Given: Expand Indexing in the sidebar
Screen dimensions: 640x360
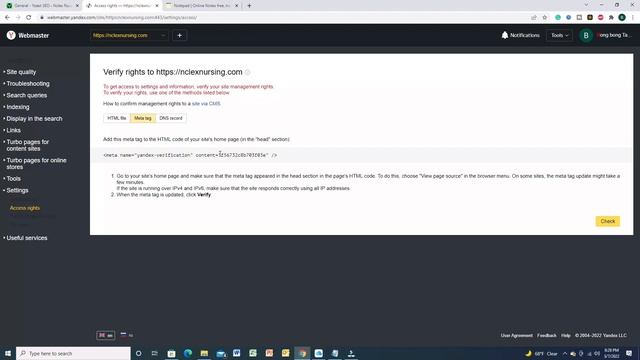Looking at the screenshot, I should click(18, 107).
